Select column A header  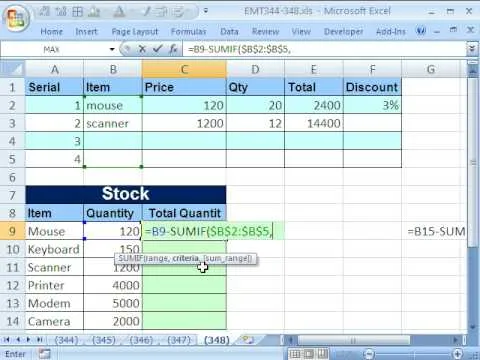tap(54, 69)
